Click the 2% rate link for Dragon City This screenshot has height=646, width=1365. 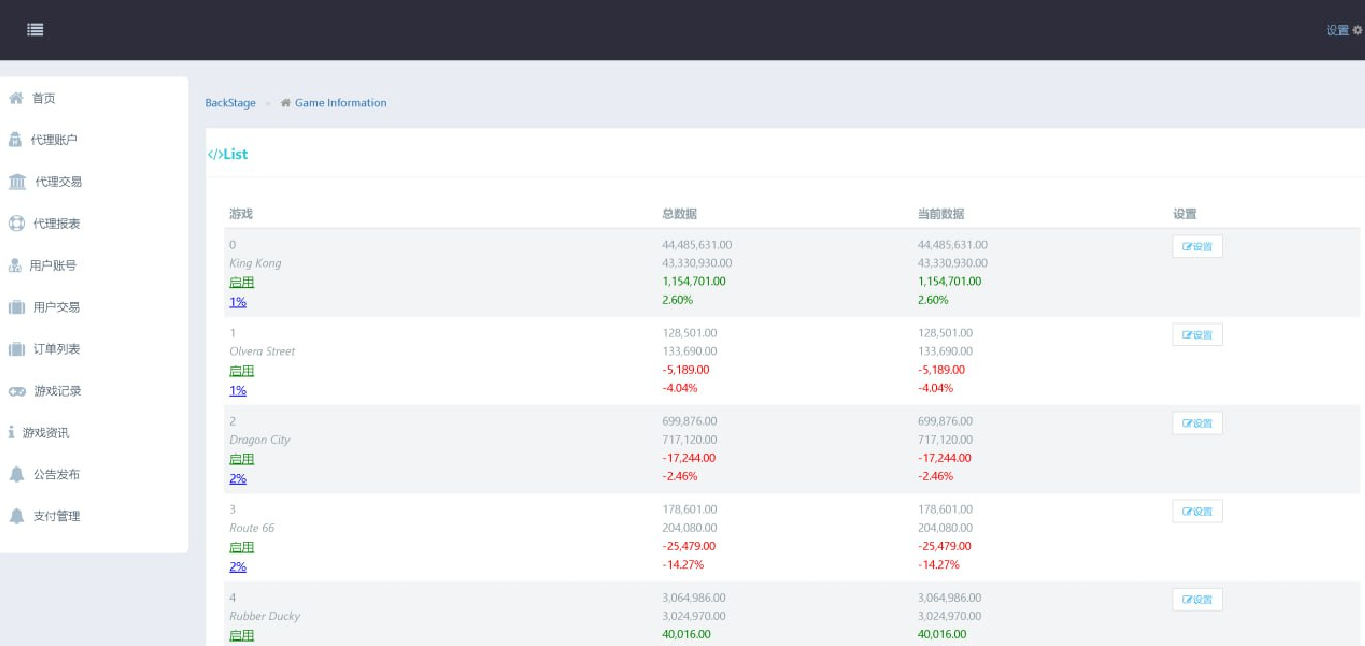point(238,479)
